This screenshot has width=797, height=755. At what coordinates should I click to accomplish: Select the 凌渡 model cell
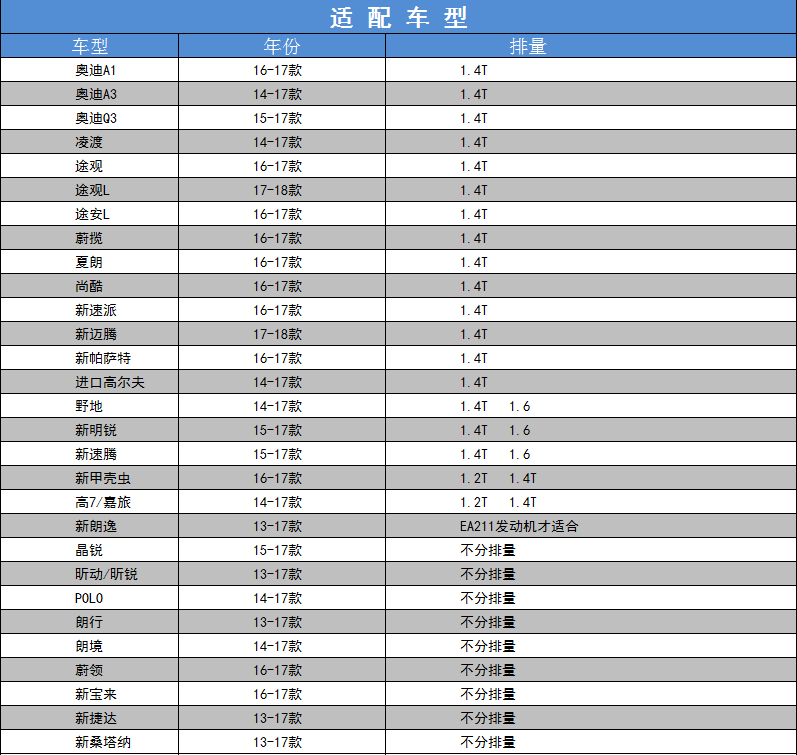pos(89,142)
